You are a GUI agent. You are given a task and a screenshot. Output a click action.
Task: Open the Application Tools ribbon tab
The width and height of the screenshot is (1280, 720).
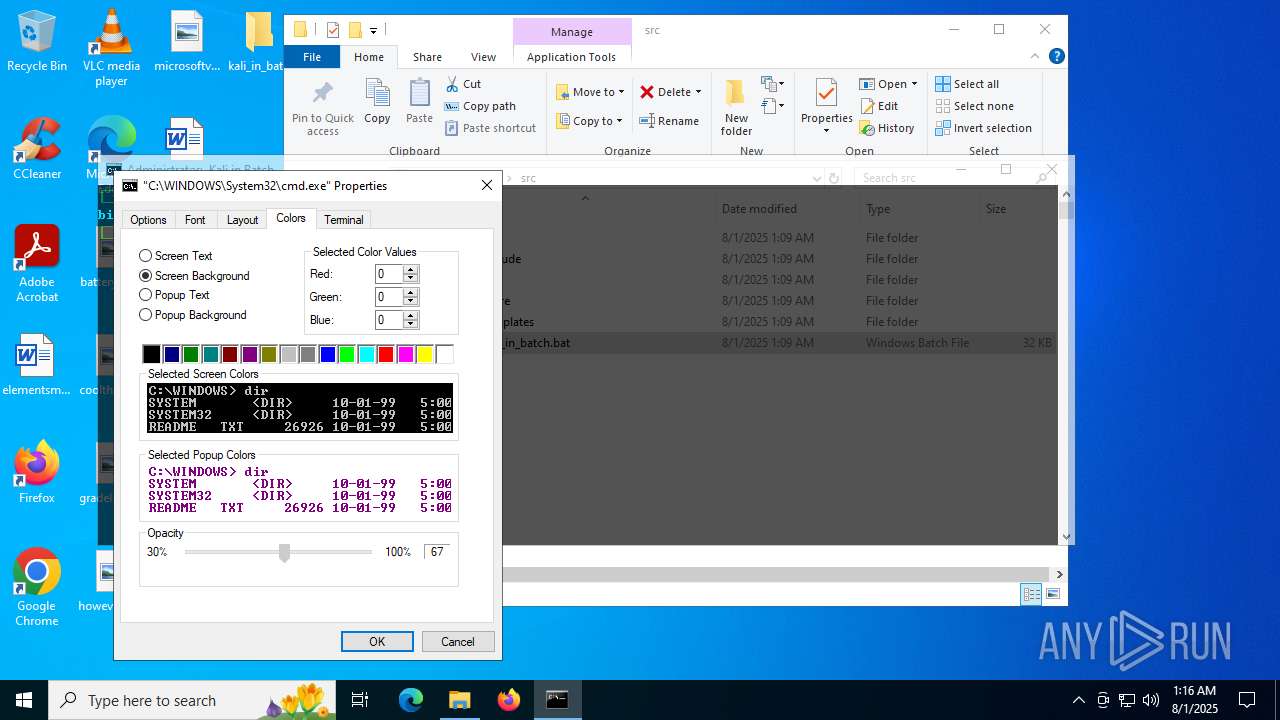571,57
